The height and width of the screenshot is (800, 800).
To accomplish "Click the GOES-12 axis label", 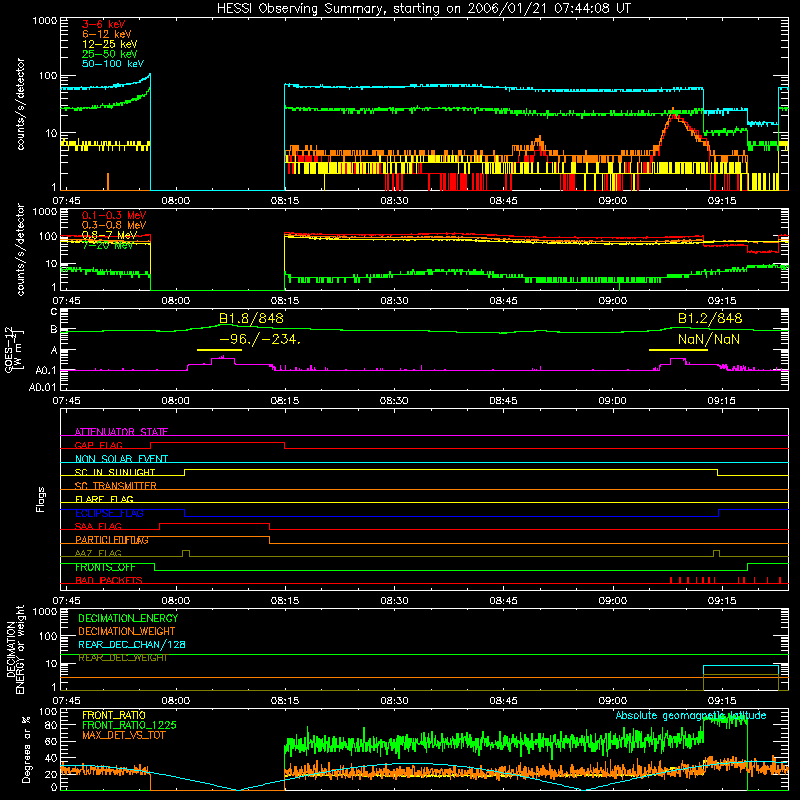I will pos(14,349).
